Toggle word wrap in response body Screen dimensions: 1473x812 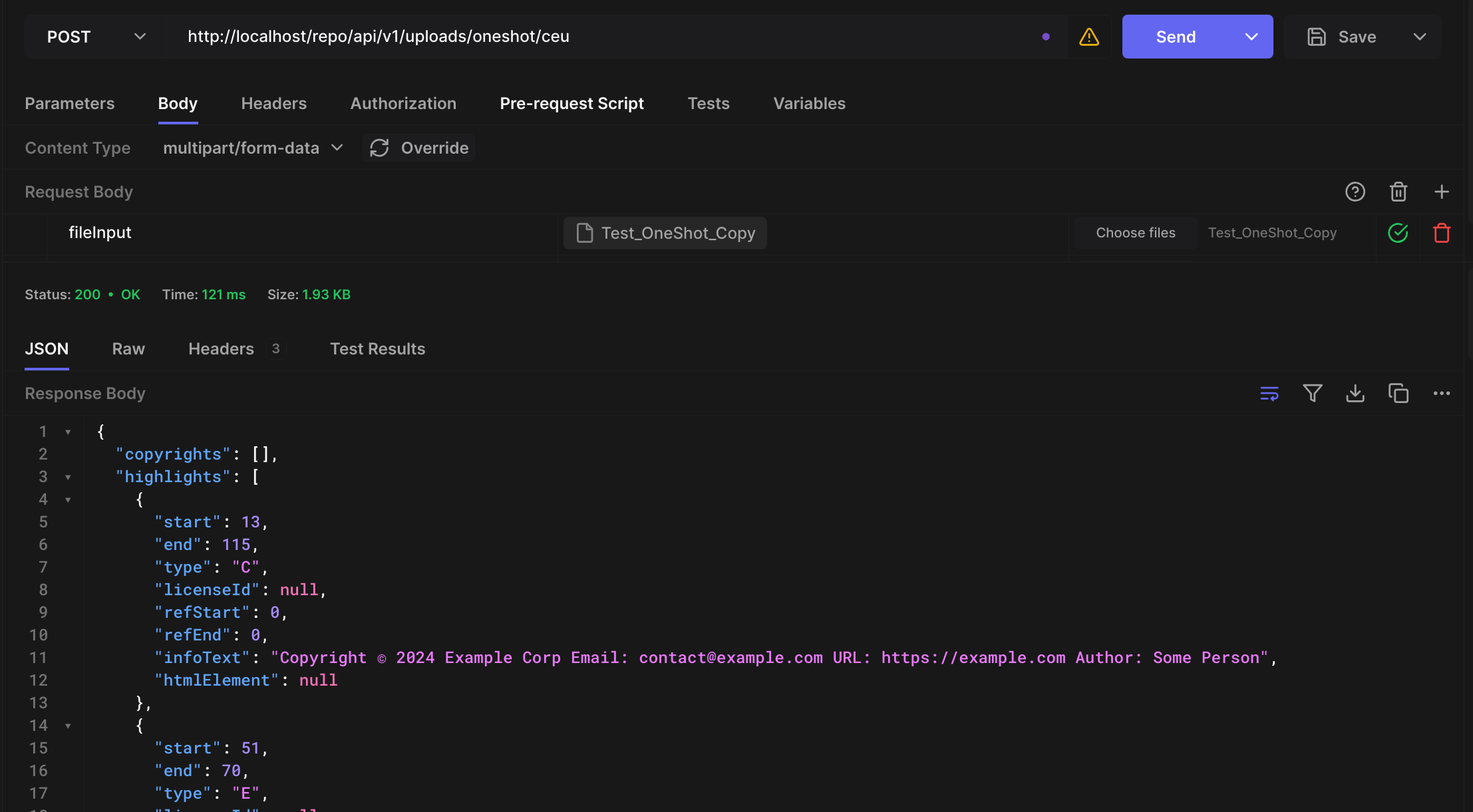pos(1269,393)
